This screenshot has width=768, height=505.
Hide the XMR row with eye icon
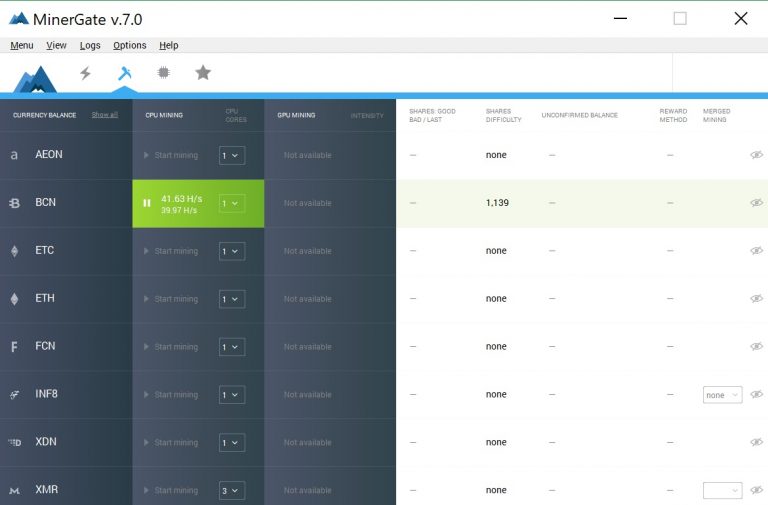coord(756,490)
